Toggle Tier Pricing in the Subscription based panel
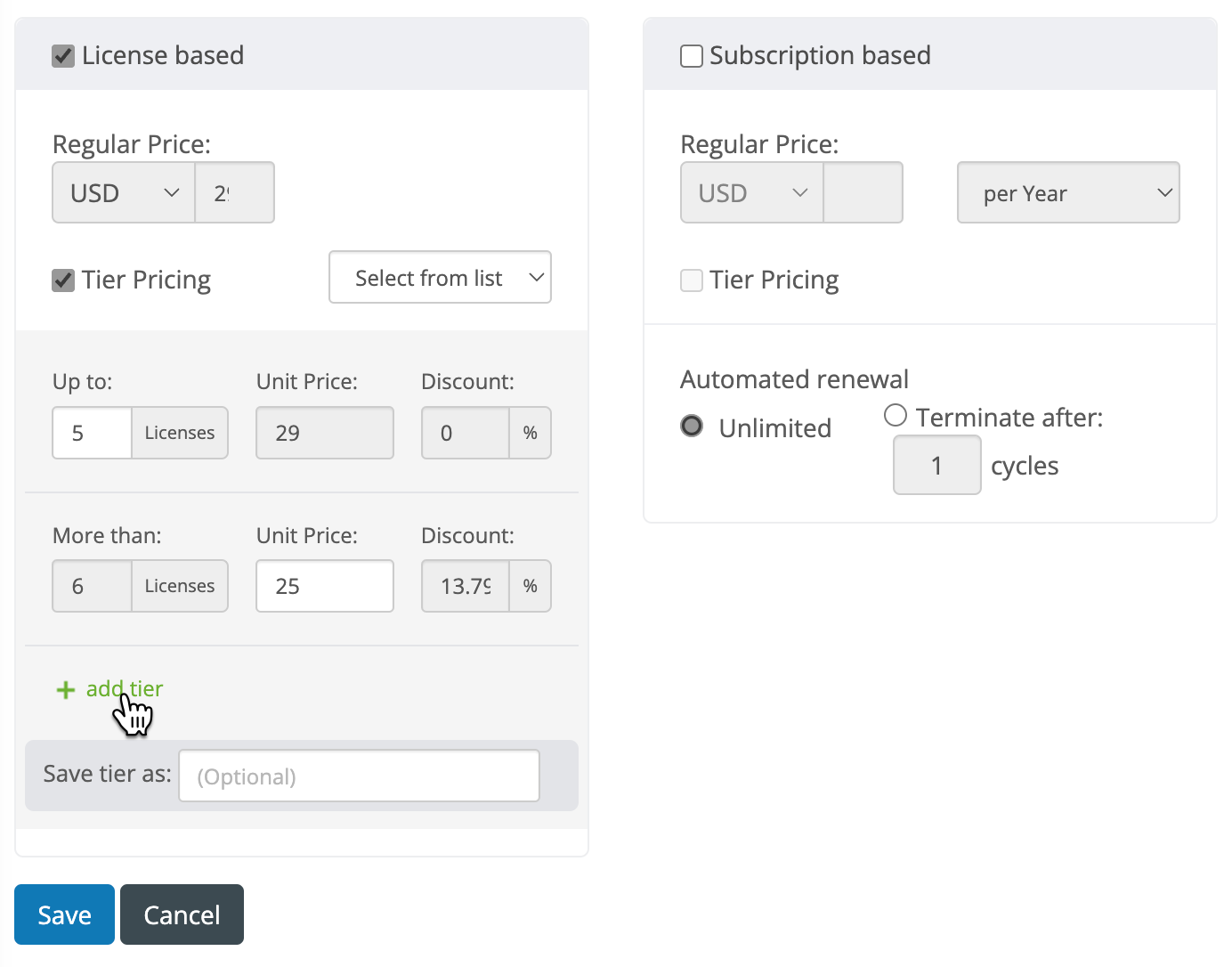 [692, 280]
